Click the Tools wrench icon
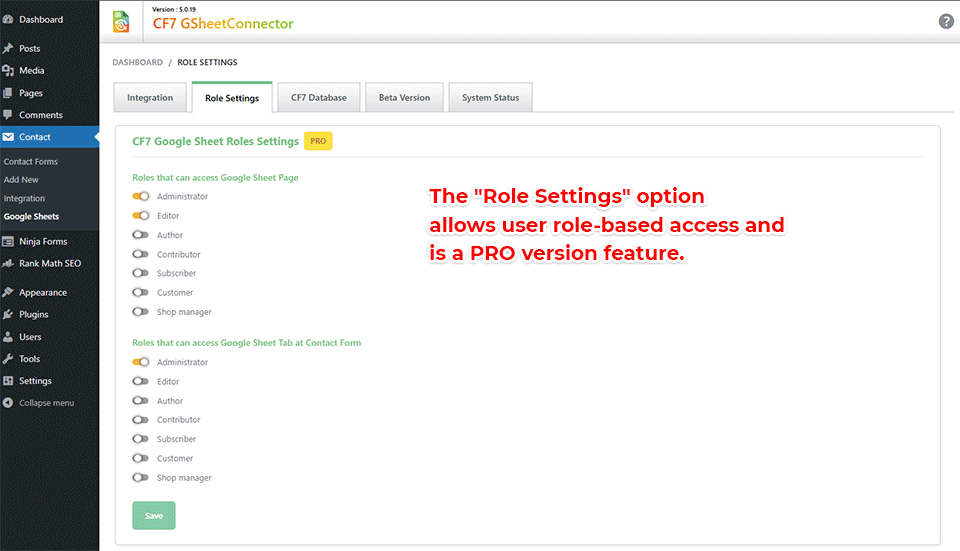Viewport: 960px width, 551px height. point(8,359)
